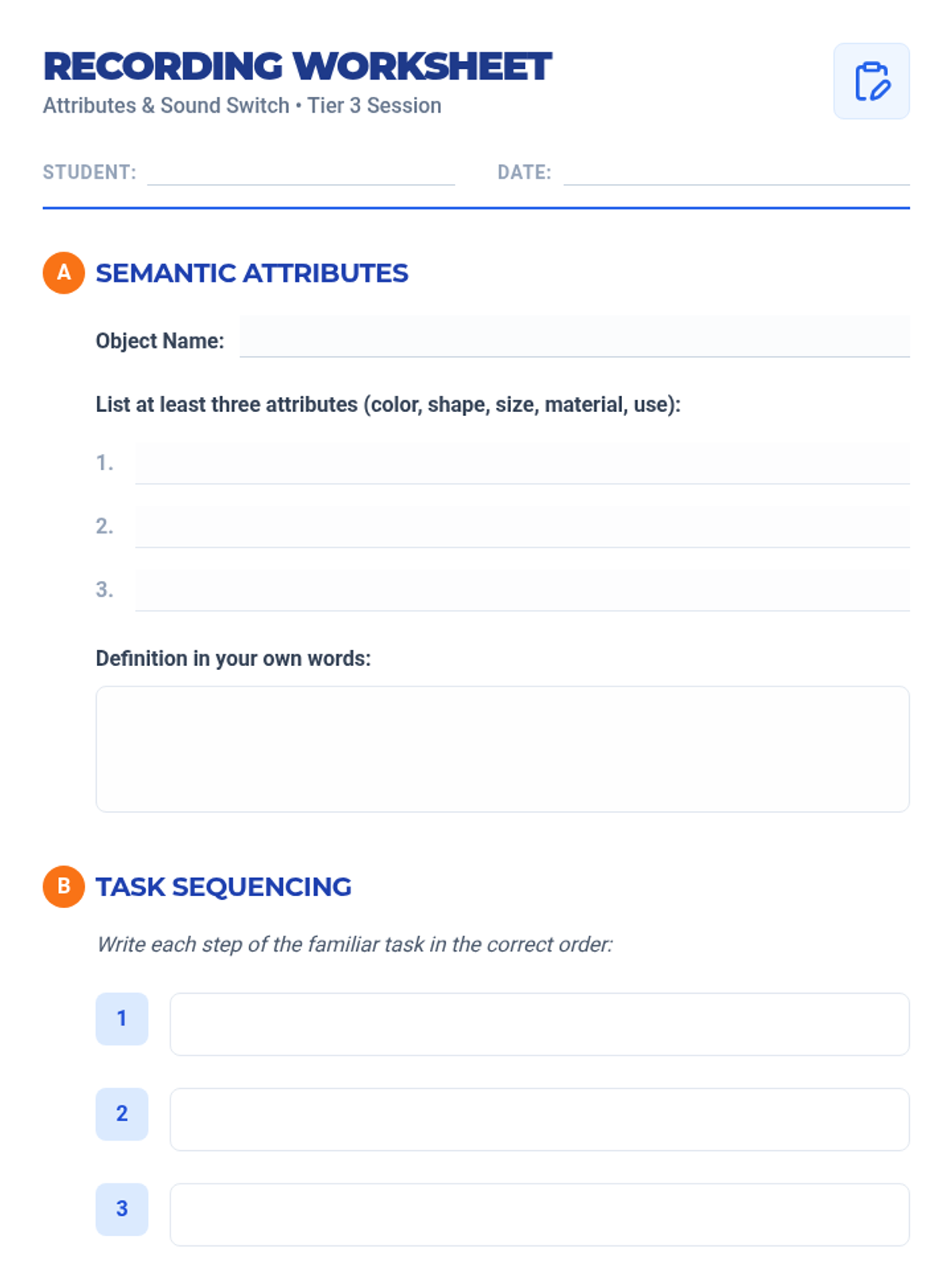Click the Object Name field
Screen dimensions: 952x1270
(x=574, y=337)
